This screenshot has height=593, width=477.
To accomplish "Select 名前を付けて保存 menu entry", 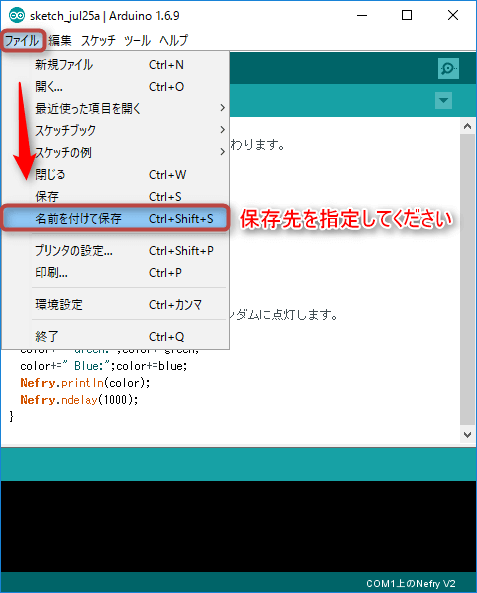I will pos(115,218).
